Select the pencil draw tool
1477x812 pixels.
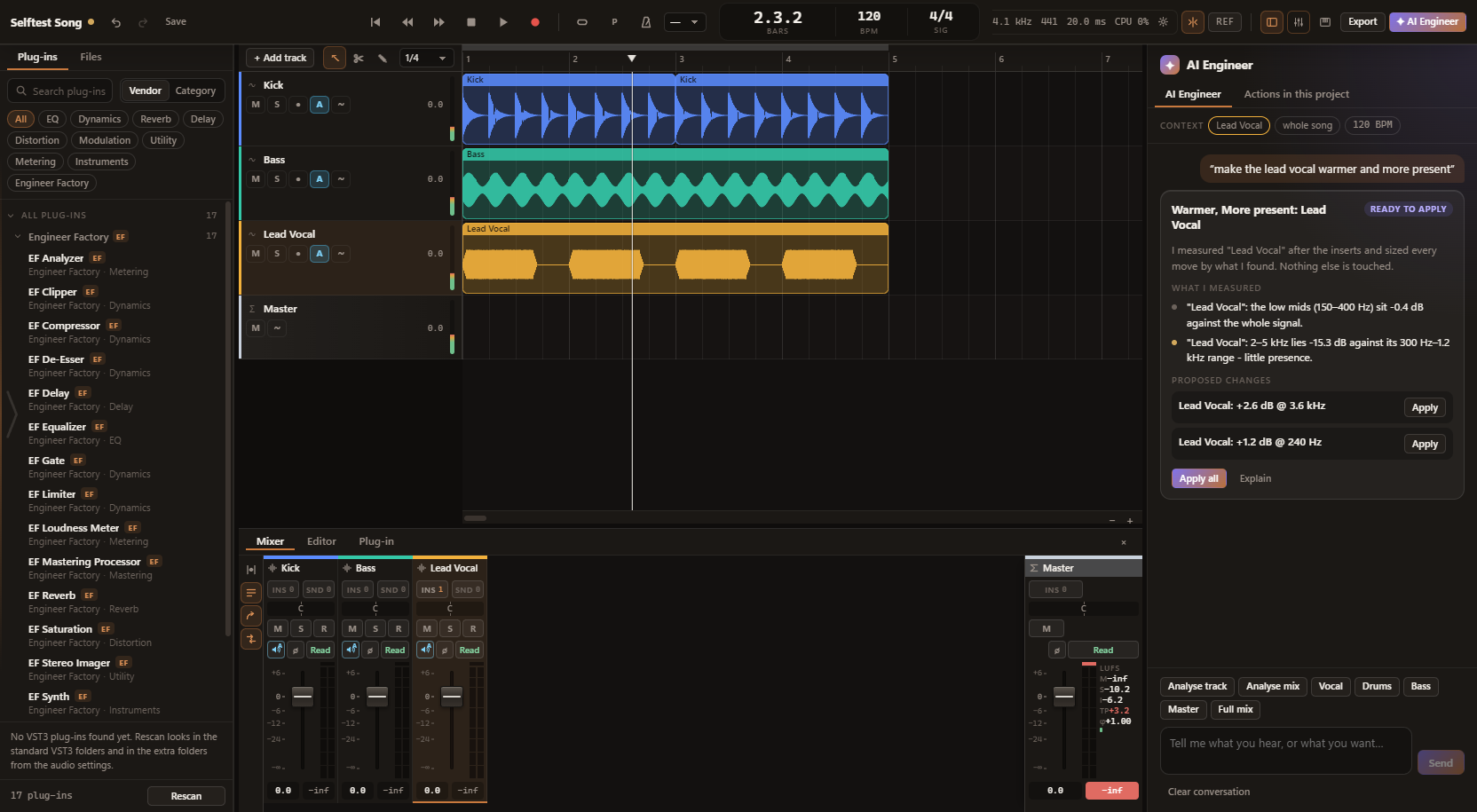(383, 59)
